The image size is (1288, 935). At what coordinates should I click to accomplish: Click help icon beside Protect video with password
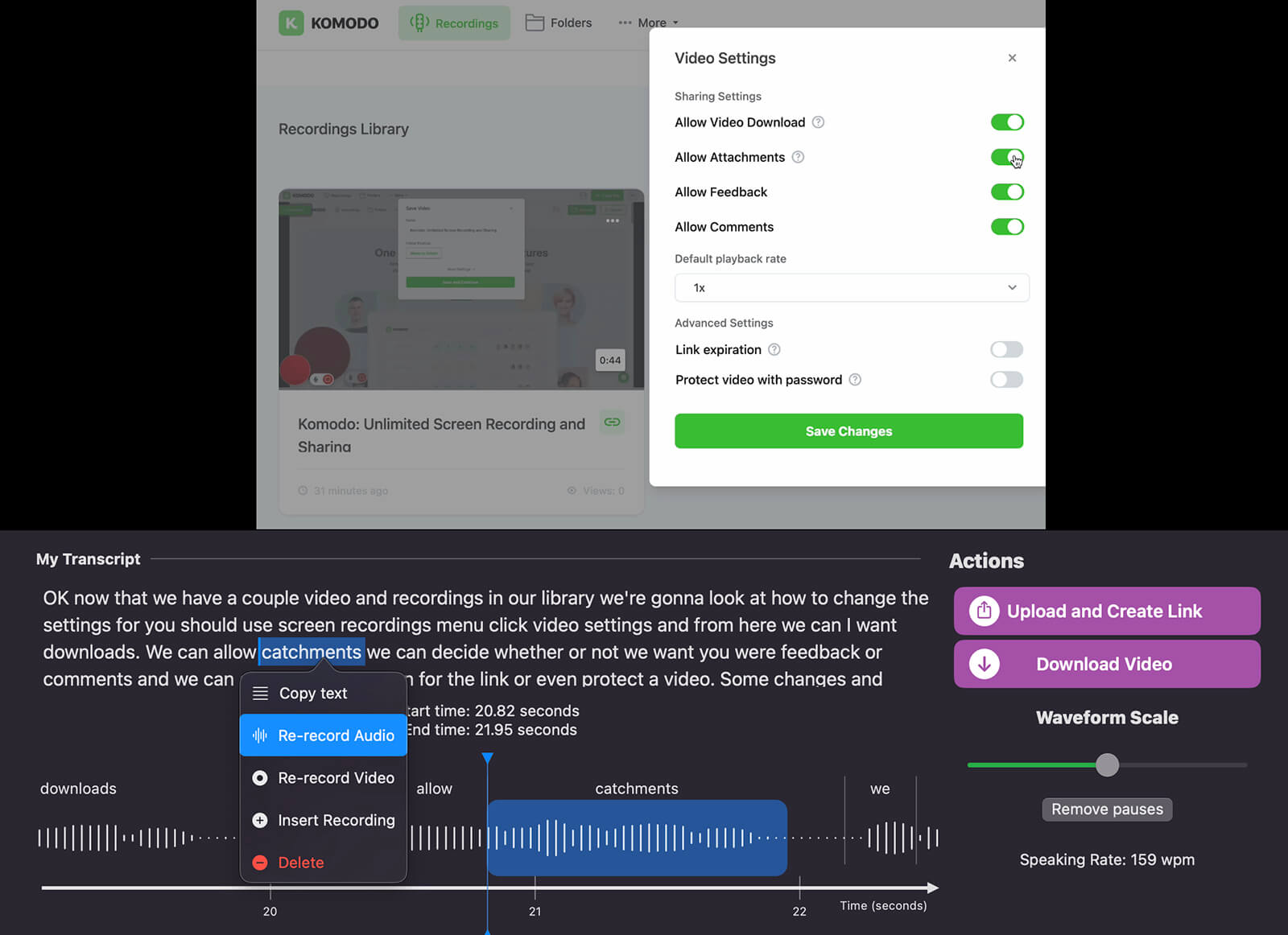click(x=855, y=380)
